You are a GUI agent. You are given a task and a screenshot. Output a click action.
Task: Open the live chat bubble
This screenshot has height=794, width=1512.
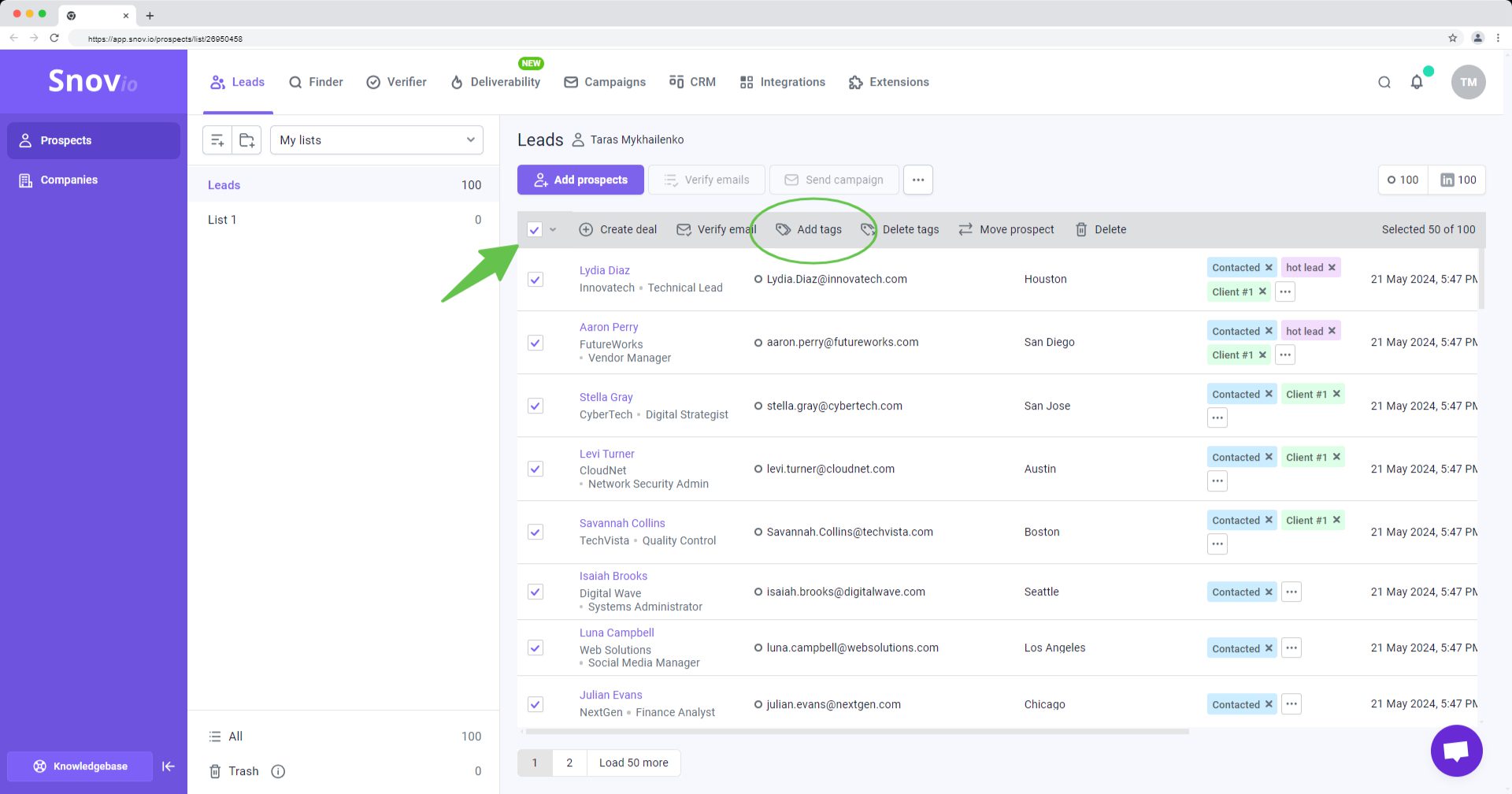click(x=1456, y=751)
